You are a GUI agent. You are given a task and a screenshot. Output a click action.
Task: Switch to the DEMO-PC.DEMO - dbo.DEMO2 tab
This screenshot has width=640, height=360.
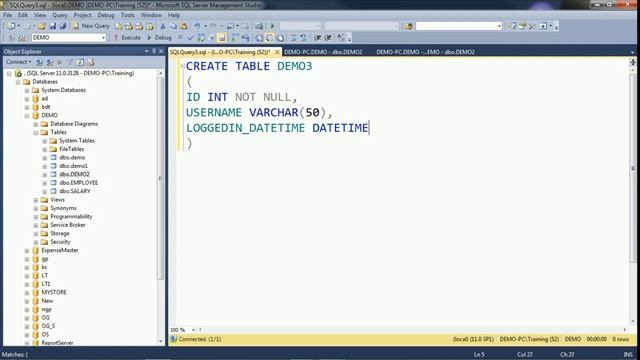click(x=323, y=52)
